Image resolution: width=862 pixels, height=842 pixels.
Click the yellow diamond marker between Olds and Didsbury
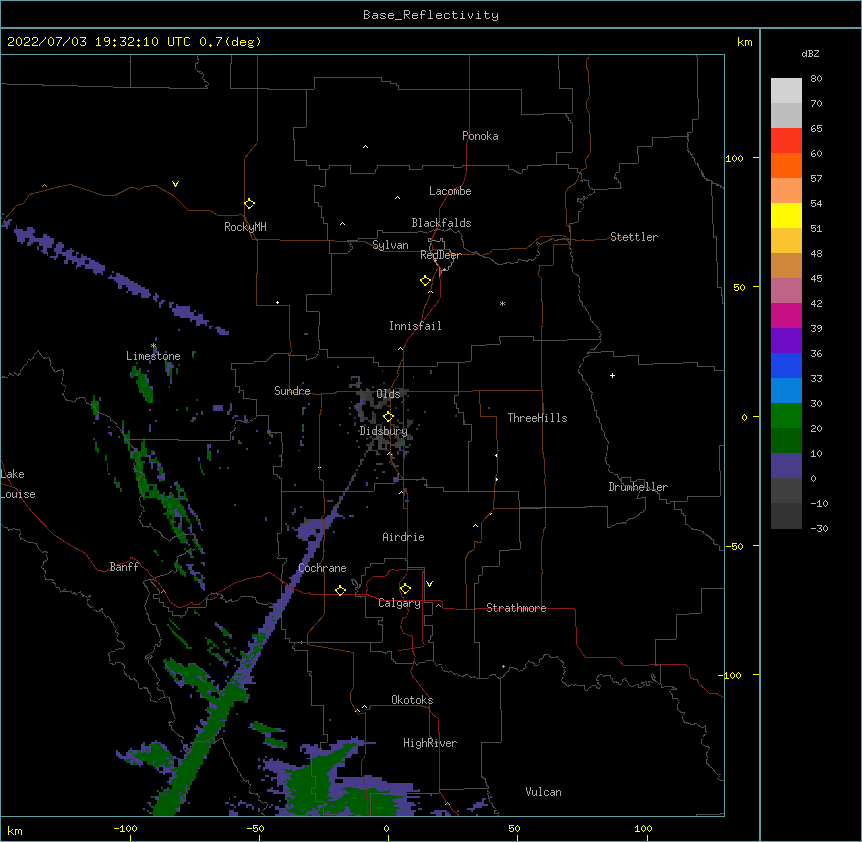point(388,417)
